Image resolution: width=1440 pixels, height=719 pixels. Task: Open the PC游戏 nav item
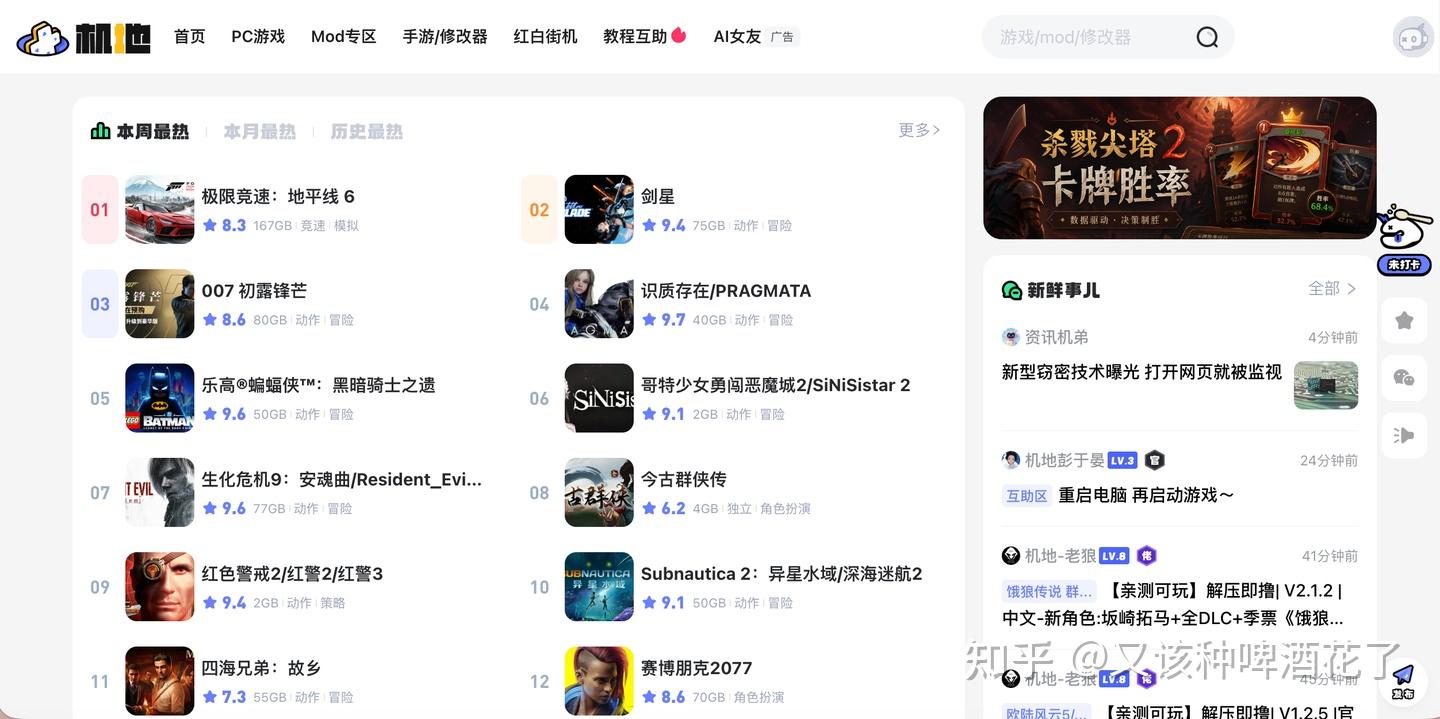tap(258, 37)
